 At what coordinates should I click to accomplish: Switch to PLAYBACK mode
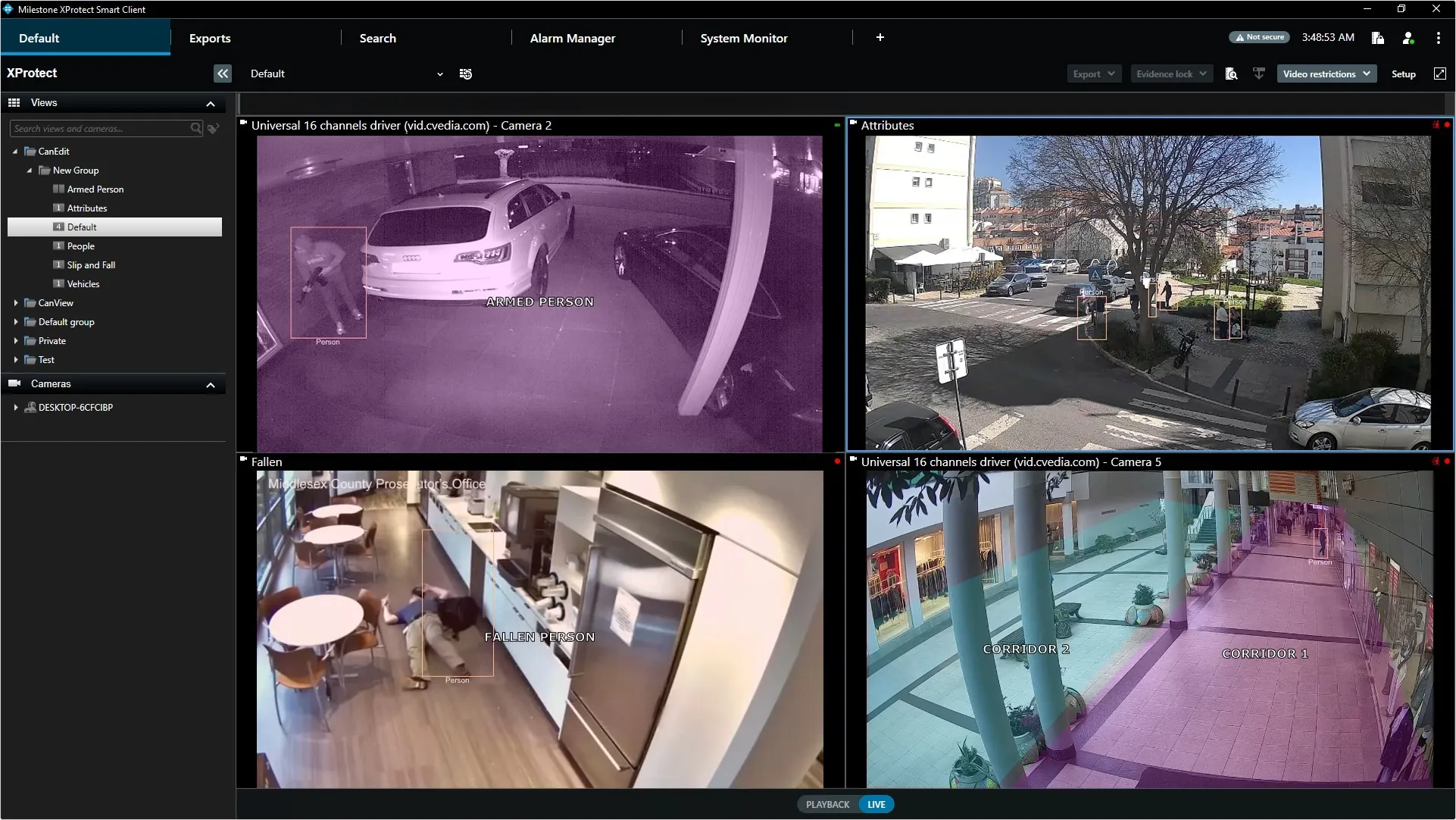827,804
